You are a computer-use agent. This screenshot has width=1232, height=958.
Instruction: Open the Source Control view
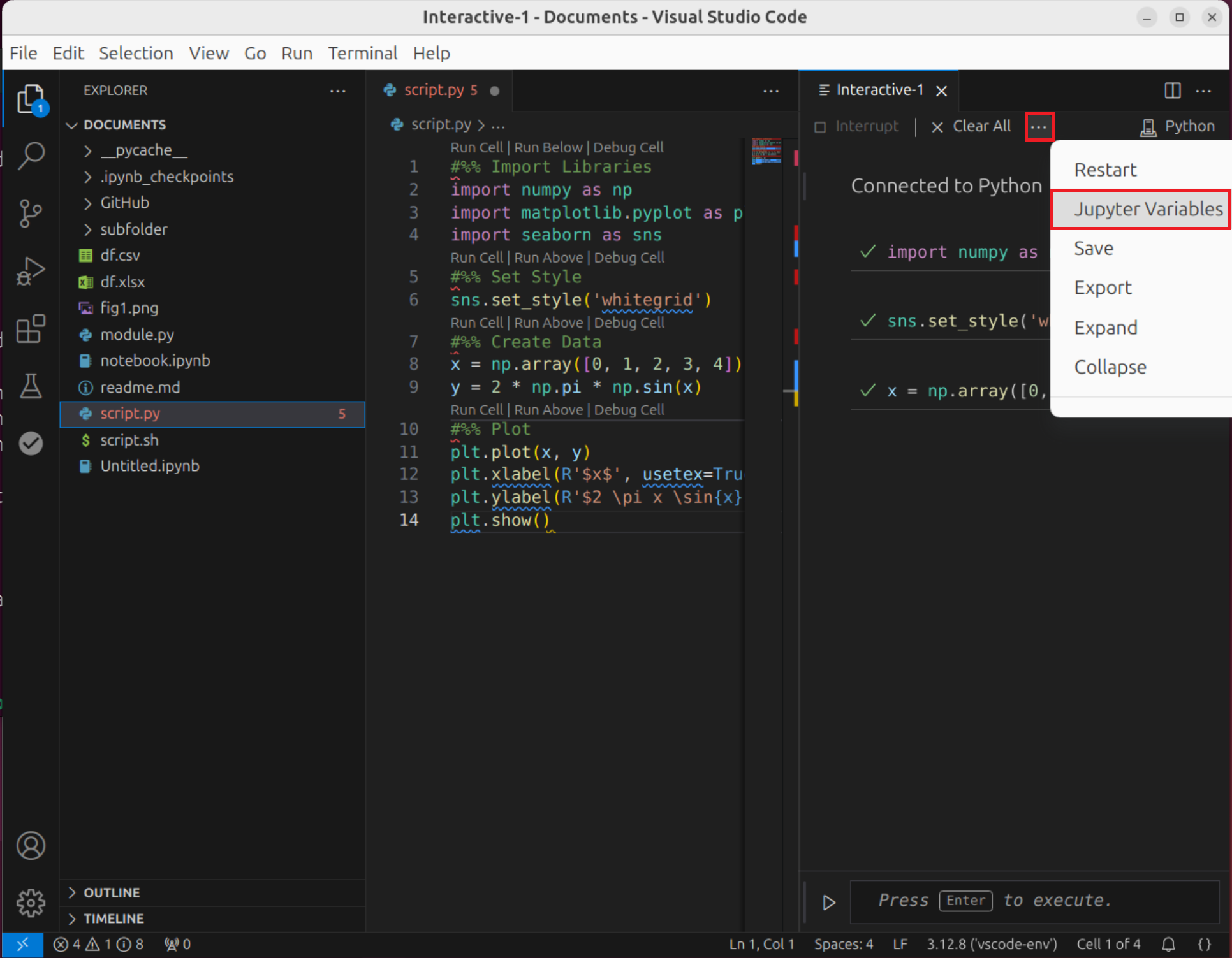[x=31, y=213]
